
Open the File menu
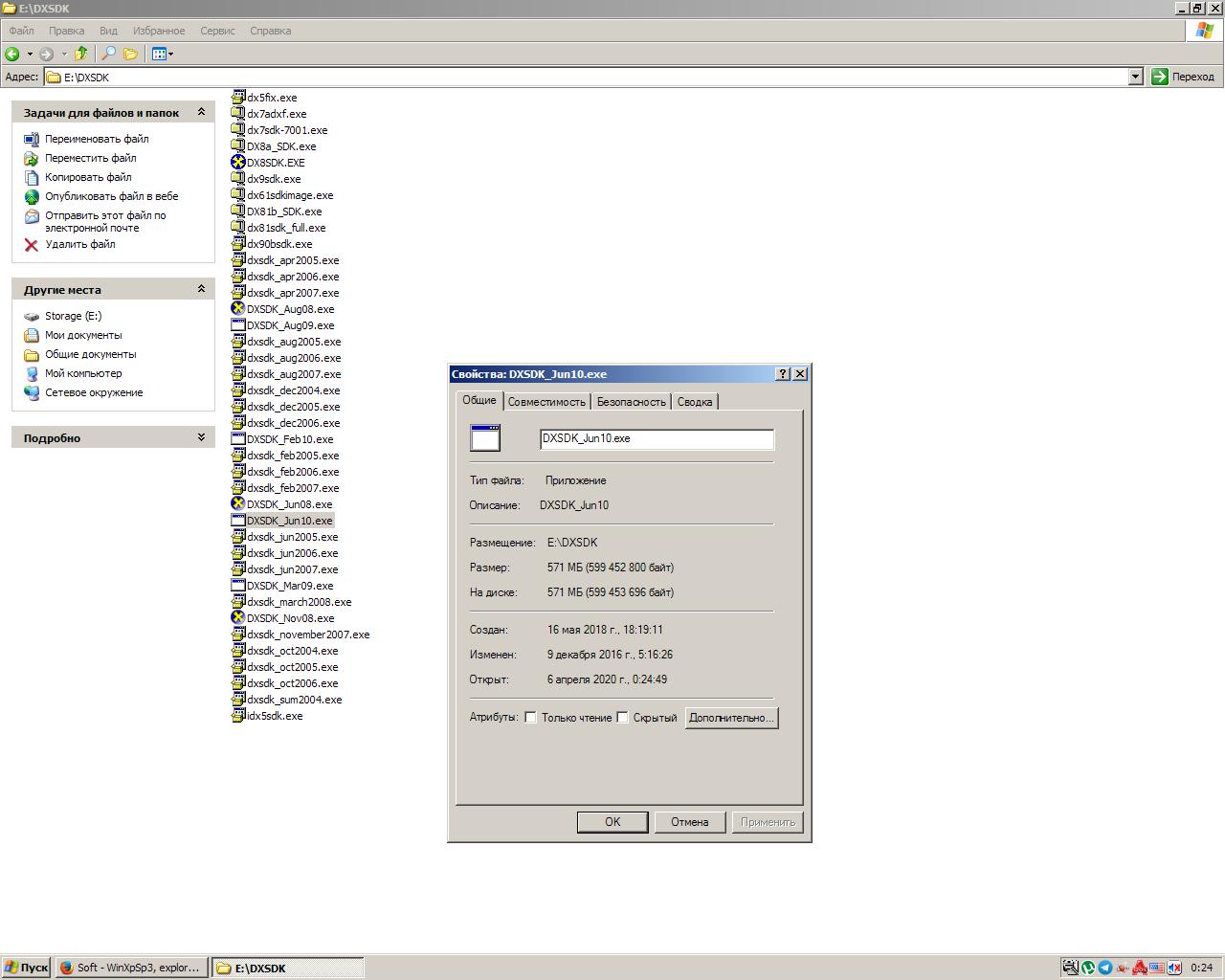tap(21, 31)
